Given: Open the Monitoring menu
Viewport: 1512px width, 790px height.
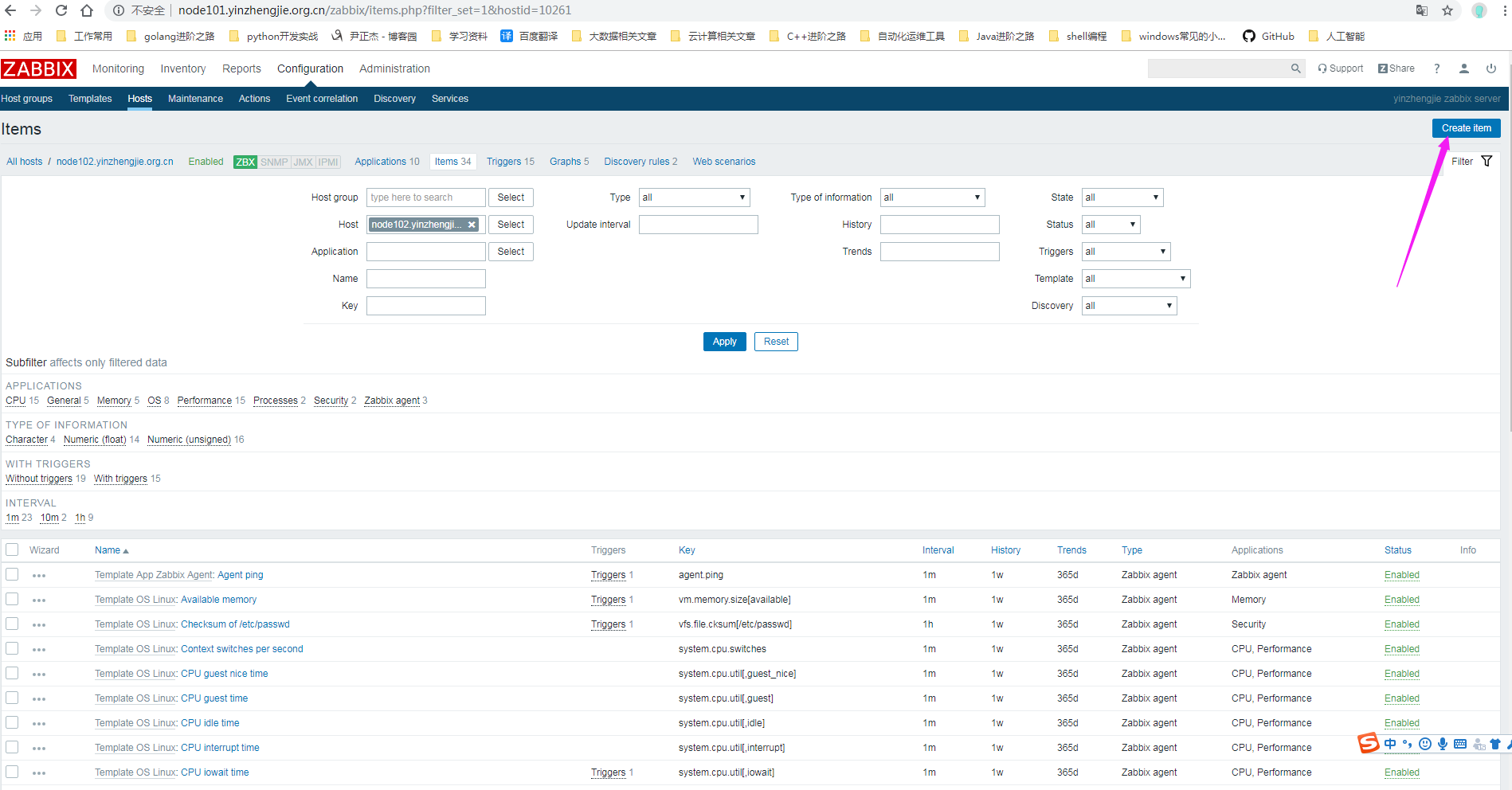Looking at the screenshot, I should 118,68.
